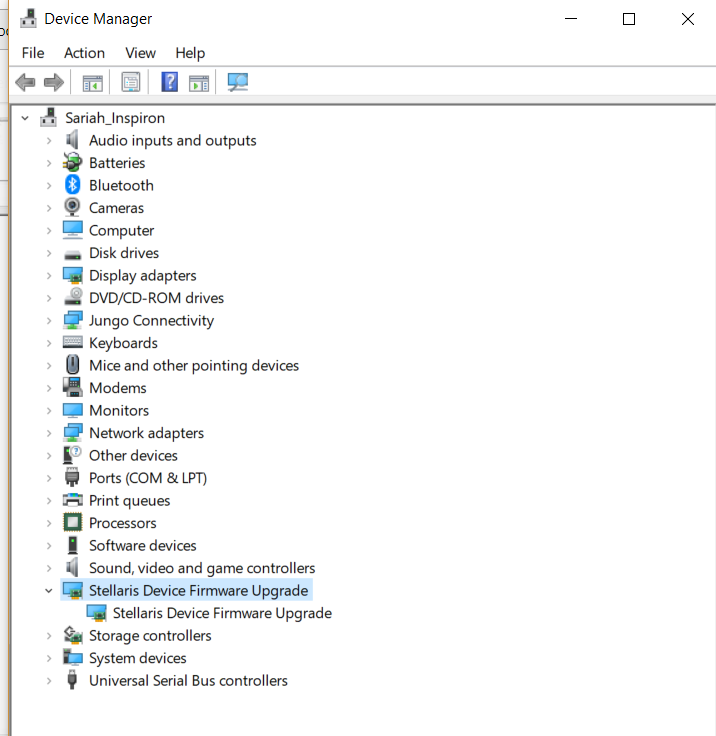Expand the Processors category arrow

[49, 523]
